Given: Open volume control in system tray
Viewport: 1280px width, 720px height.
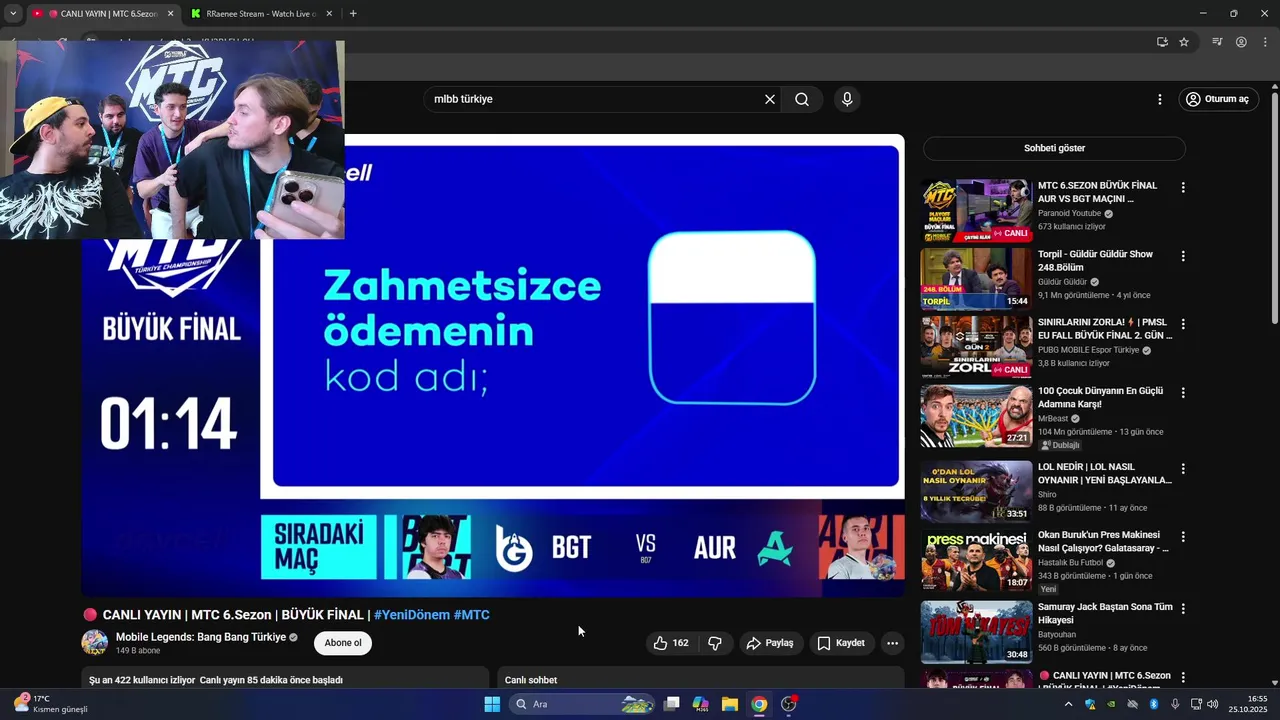Looking at the screenshot, I should point(1213,704).
